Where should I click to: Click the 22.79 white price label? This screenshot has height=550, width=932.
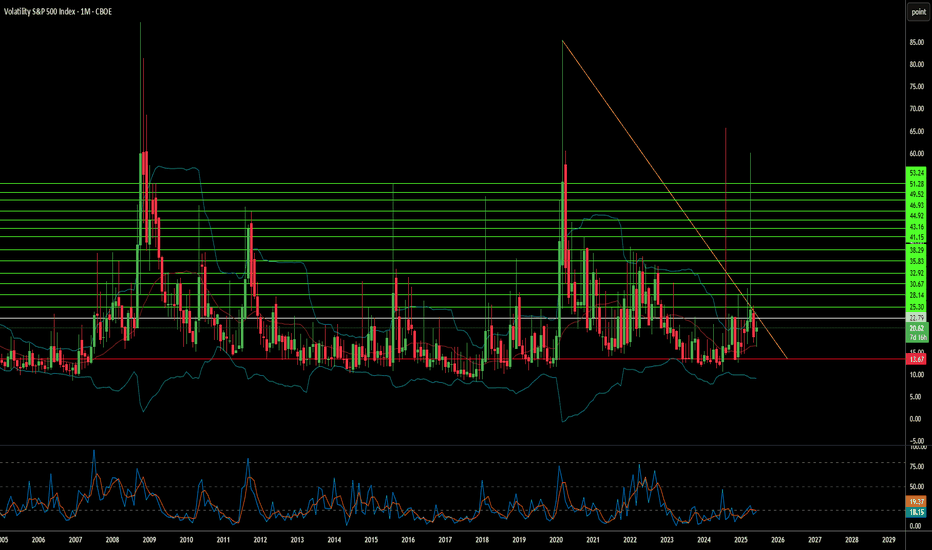(917, 318)
